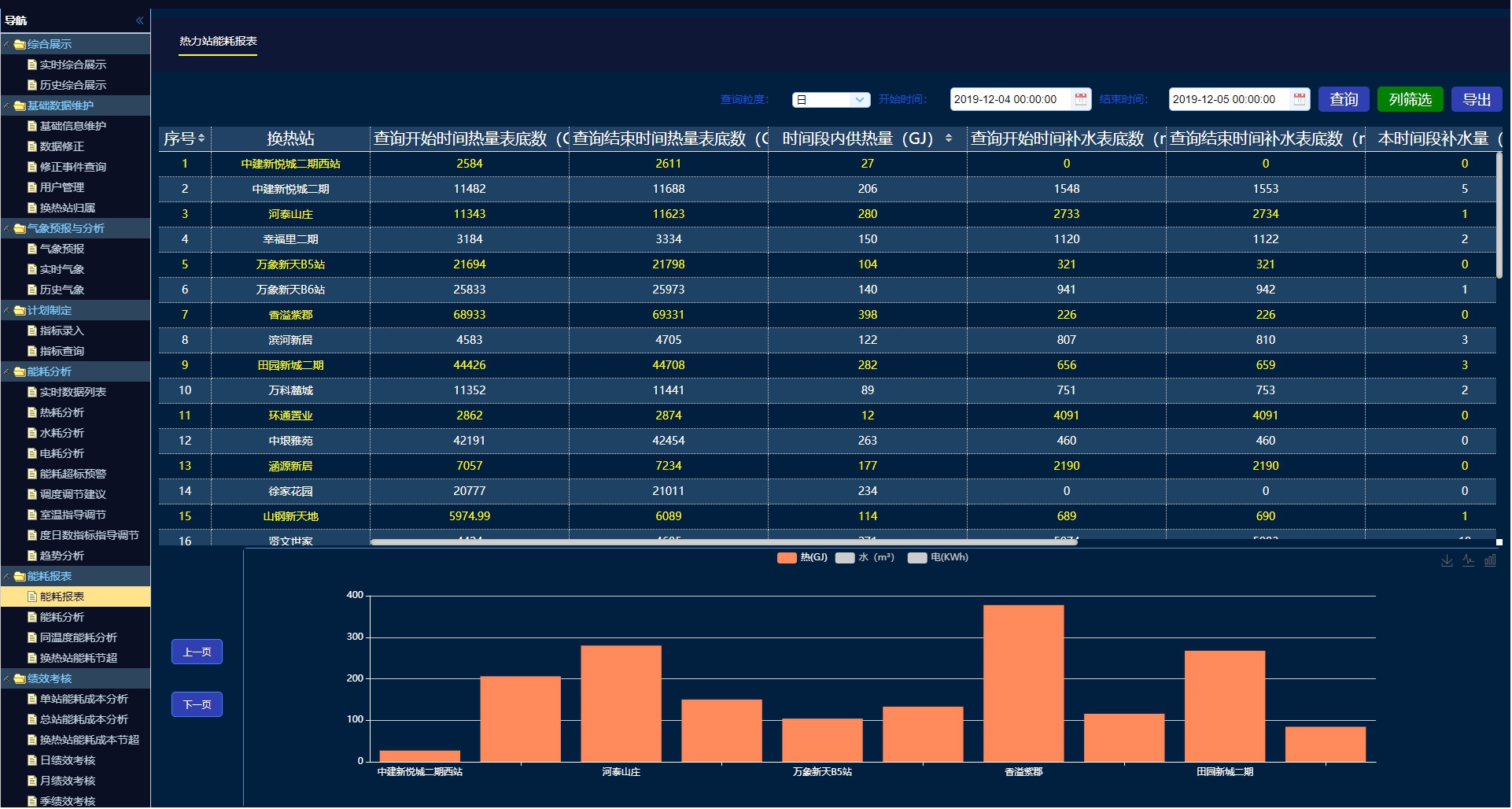
Task: Collapse the 能耗分析 folder
Action: point(6,372)
